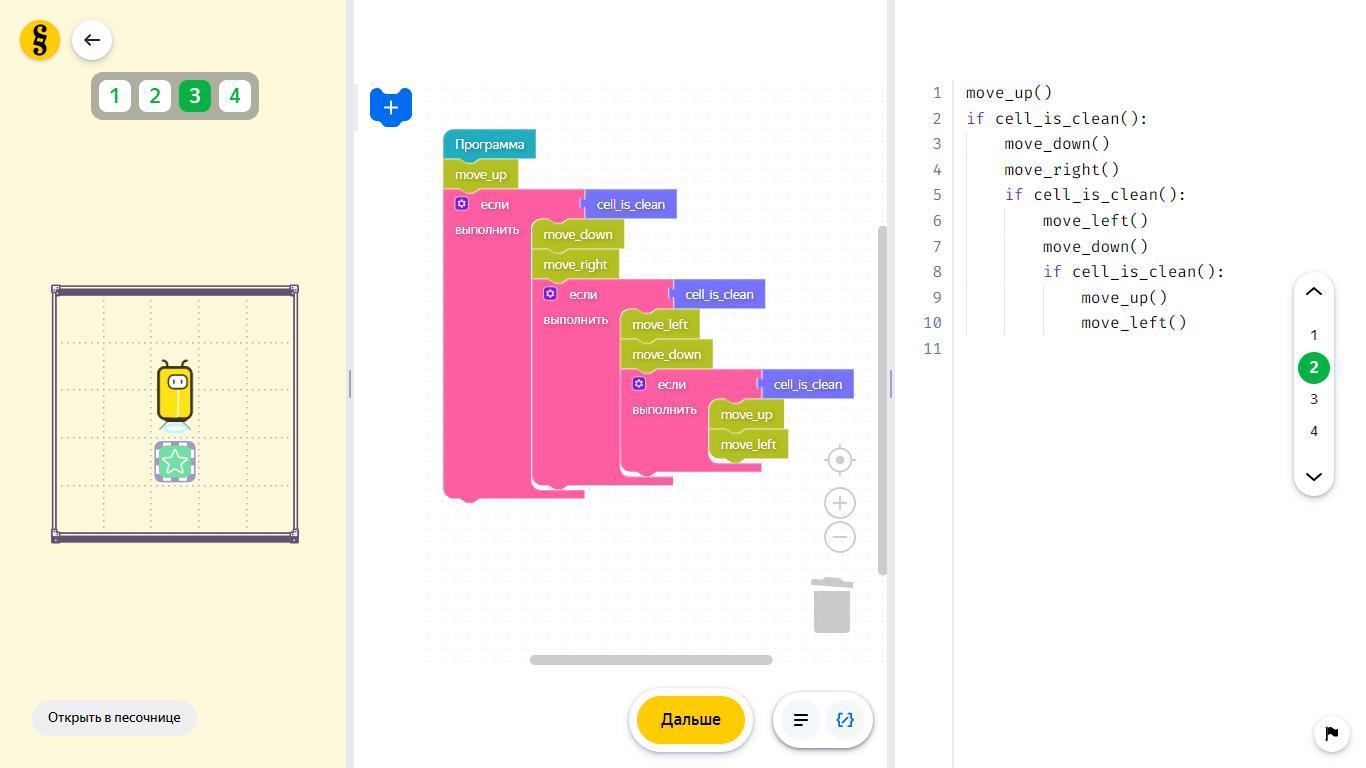The image size is (1366, 768).
Task: Click code line 'move_right()'
Action: click(1062, 170)
